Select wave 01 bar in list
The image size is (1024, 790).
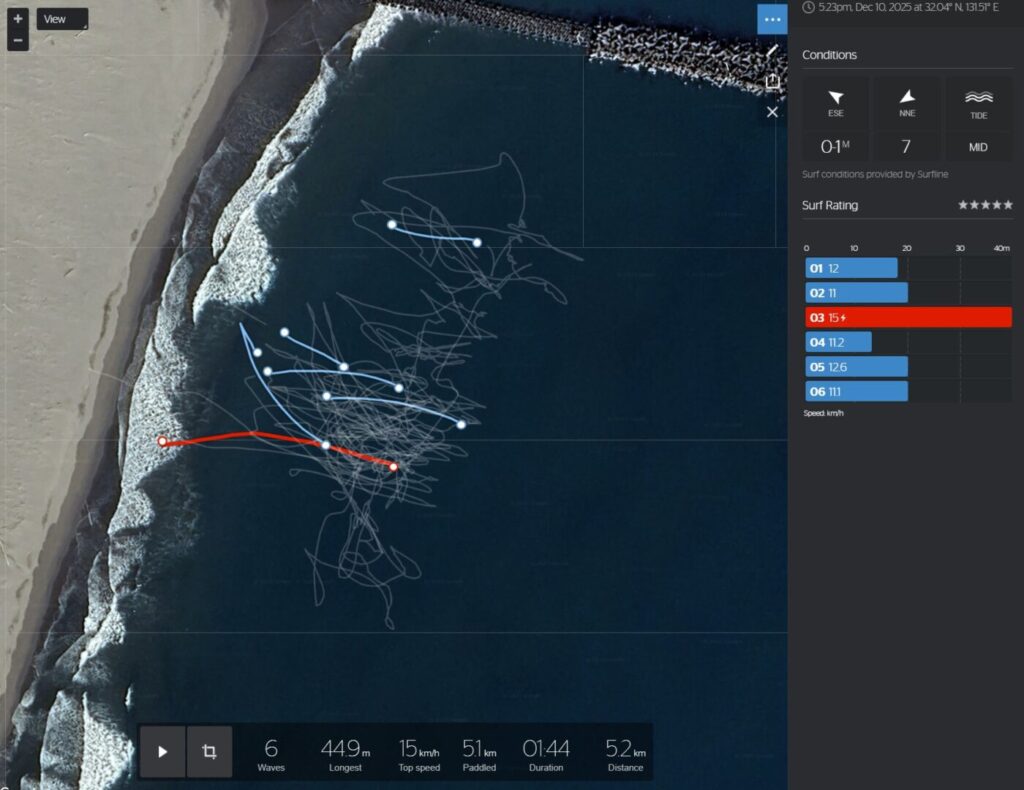851,268
